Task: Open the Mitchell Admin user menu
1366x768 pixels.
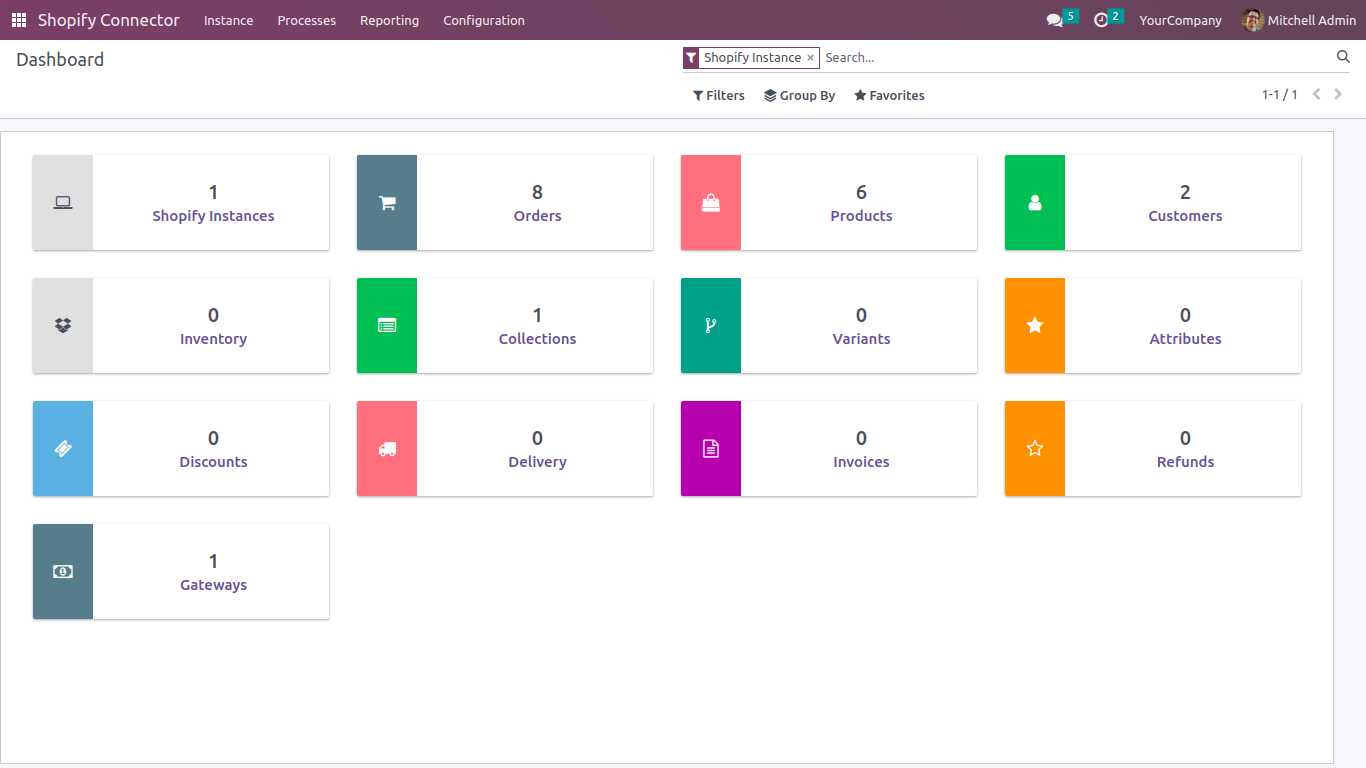Action: (x=1299, y=20)
